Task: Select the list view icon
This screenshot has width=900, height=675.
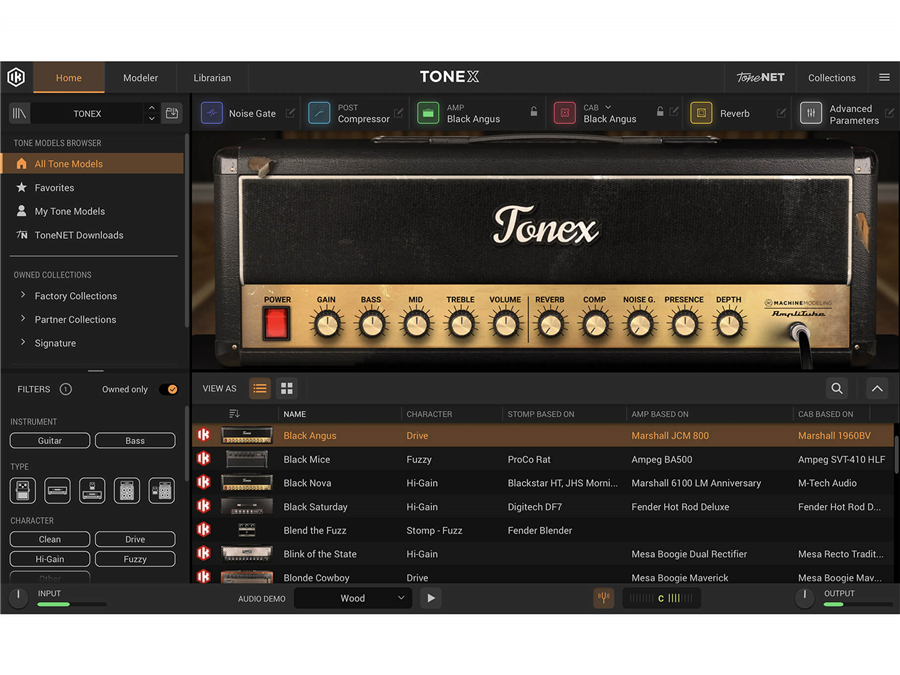Action: [260, 389]
